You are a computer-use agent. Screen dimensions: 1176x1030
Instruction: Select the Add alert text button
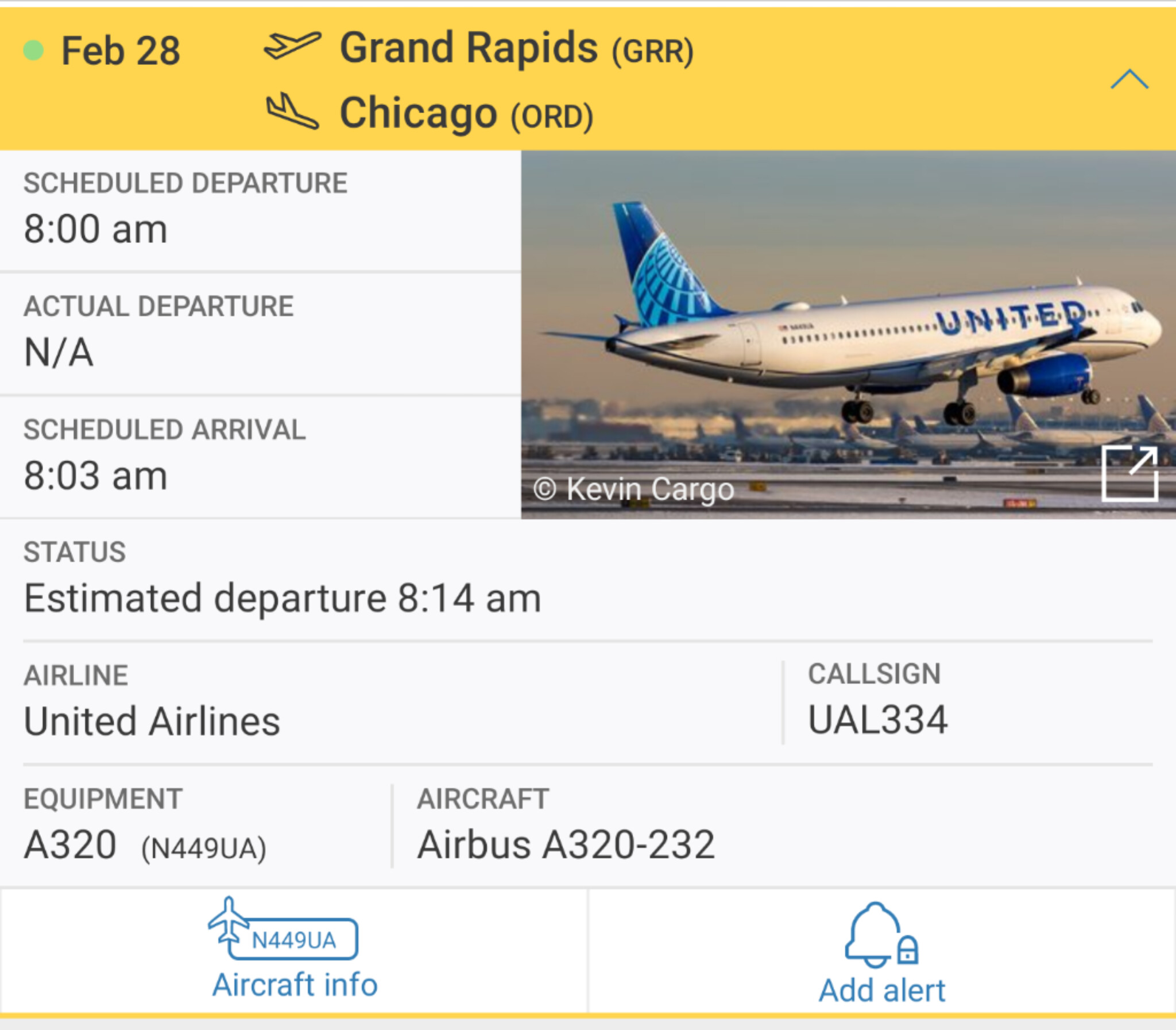click(881, 991)
